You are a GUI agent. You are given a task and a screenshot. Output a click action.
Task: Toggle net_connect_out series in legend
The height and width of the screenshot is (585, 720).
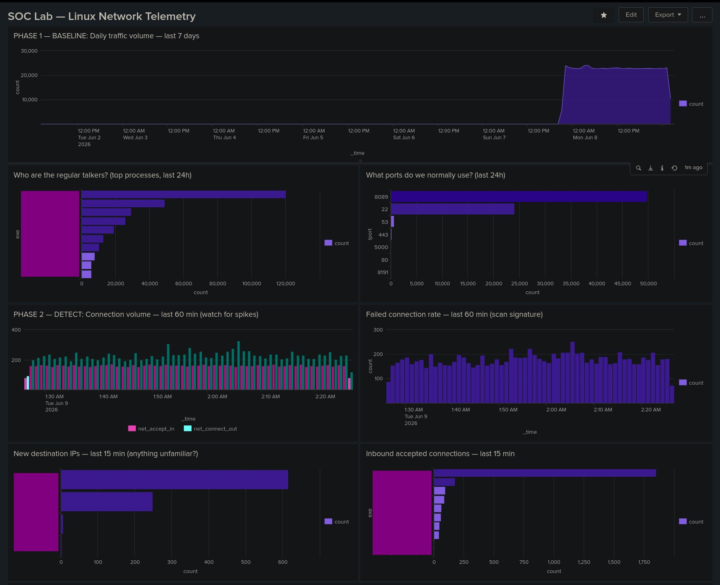click(210, 428)
